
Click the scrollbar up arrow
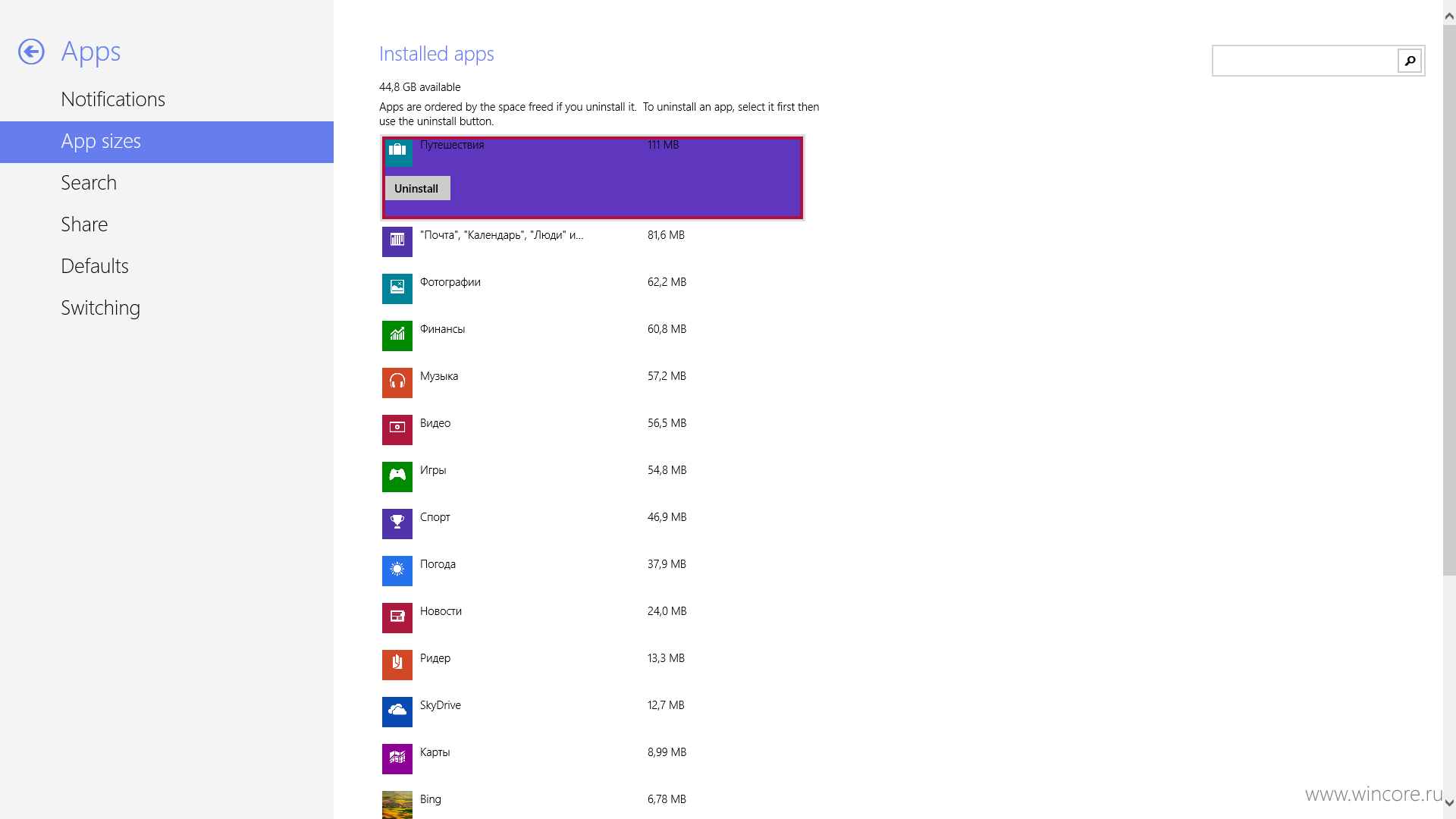[1449, 15]
